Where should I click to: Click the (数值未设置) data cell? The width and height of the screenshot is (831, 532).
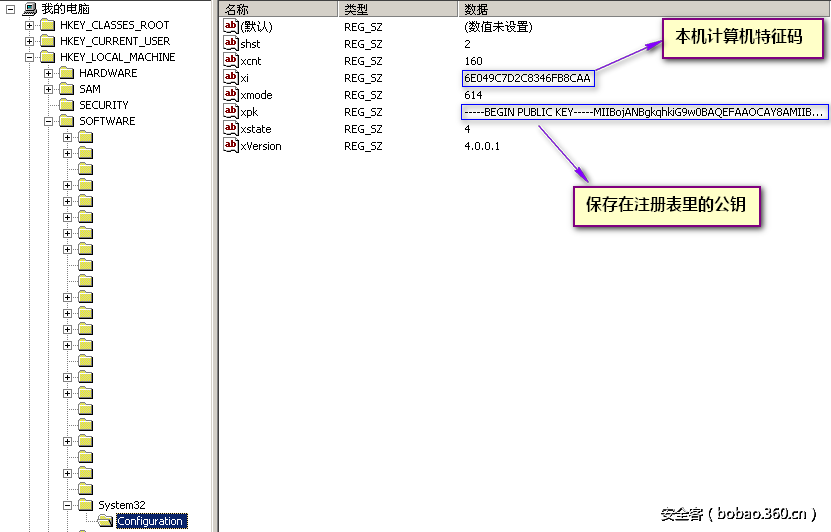pos(498,26)
